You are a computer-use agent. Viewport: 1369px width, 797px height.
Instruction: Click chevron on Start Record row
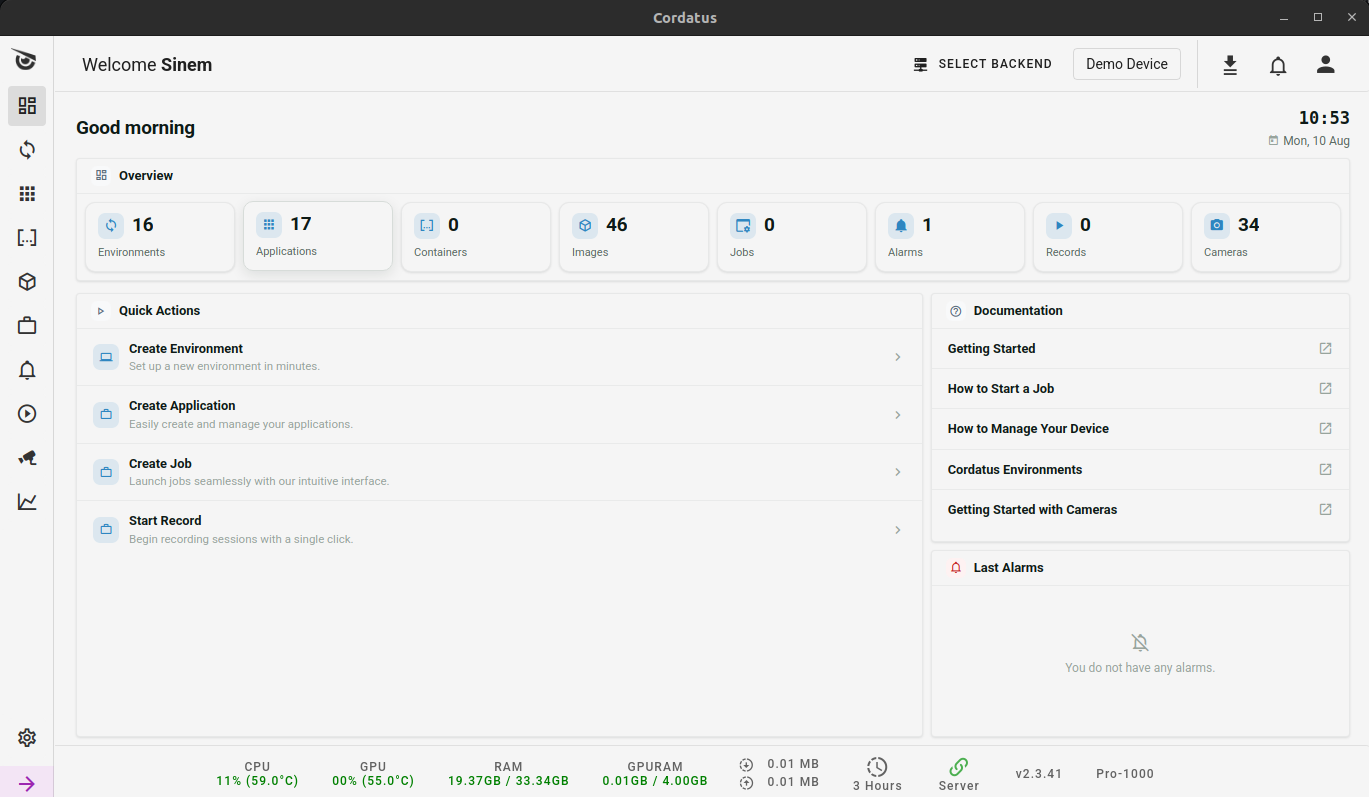coord(898,530)
